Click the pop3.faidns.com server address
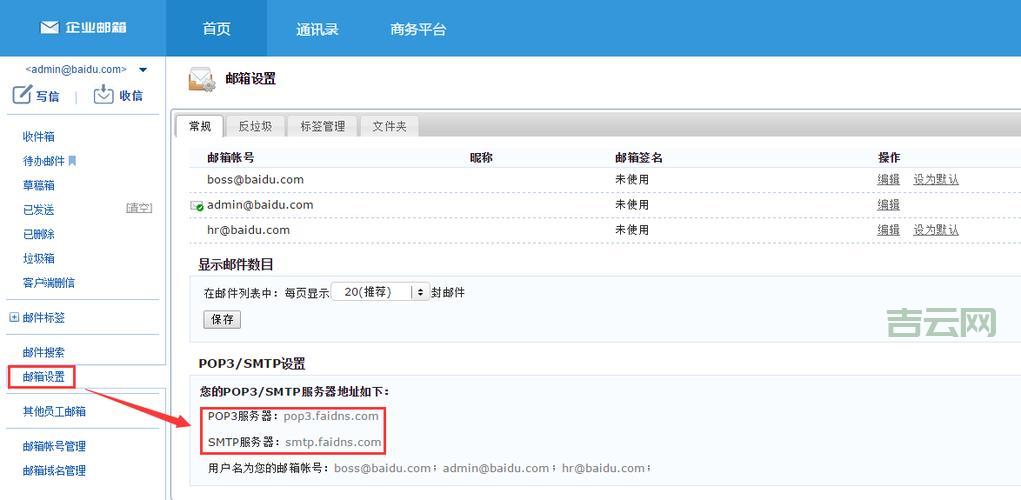The height and width of the screenshot is (500, 1021). 331,416
